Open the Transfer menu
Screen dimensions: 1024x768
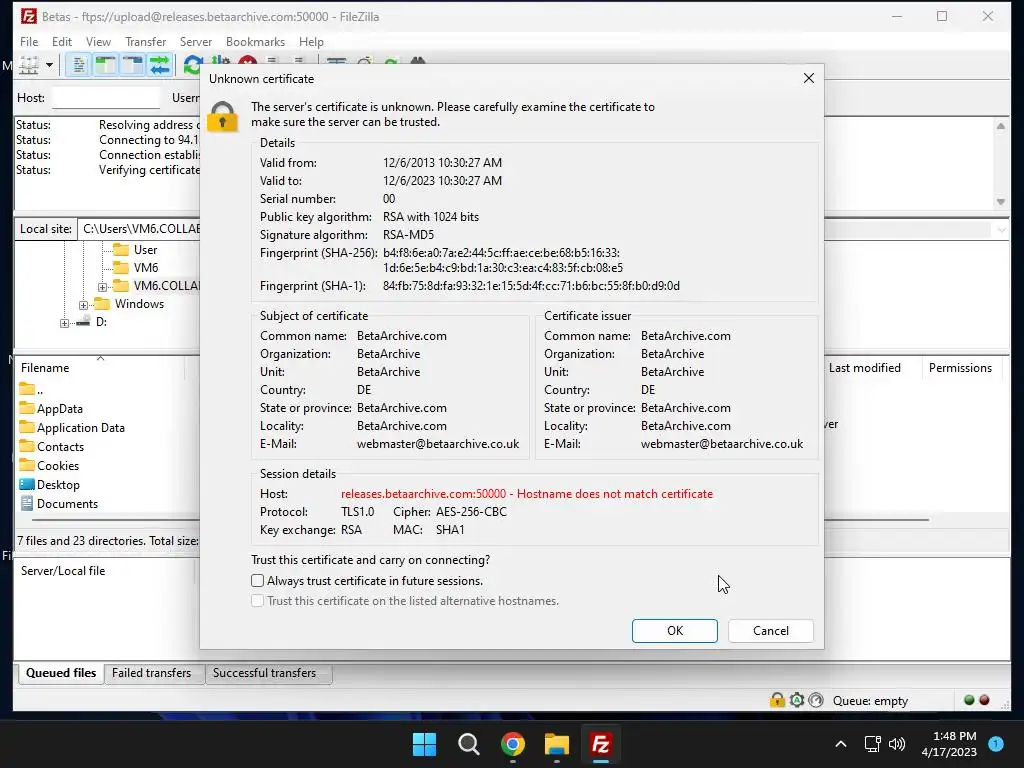[x=146, y=42]
